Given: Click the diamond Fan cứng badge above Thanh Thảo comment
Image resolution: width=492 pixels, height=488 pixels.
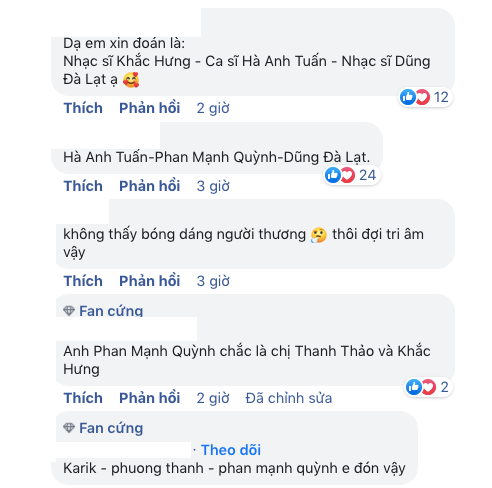Looking at the screenshot, I should coord(69,311).
